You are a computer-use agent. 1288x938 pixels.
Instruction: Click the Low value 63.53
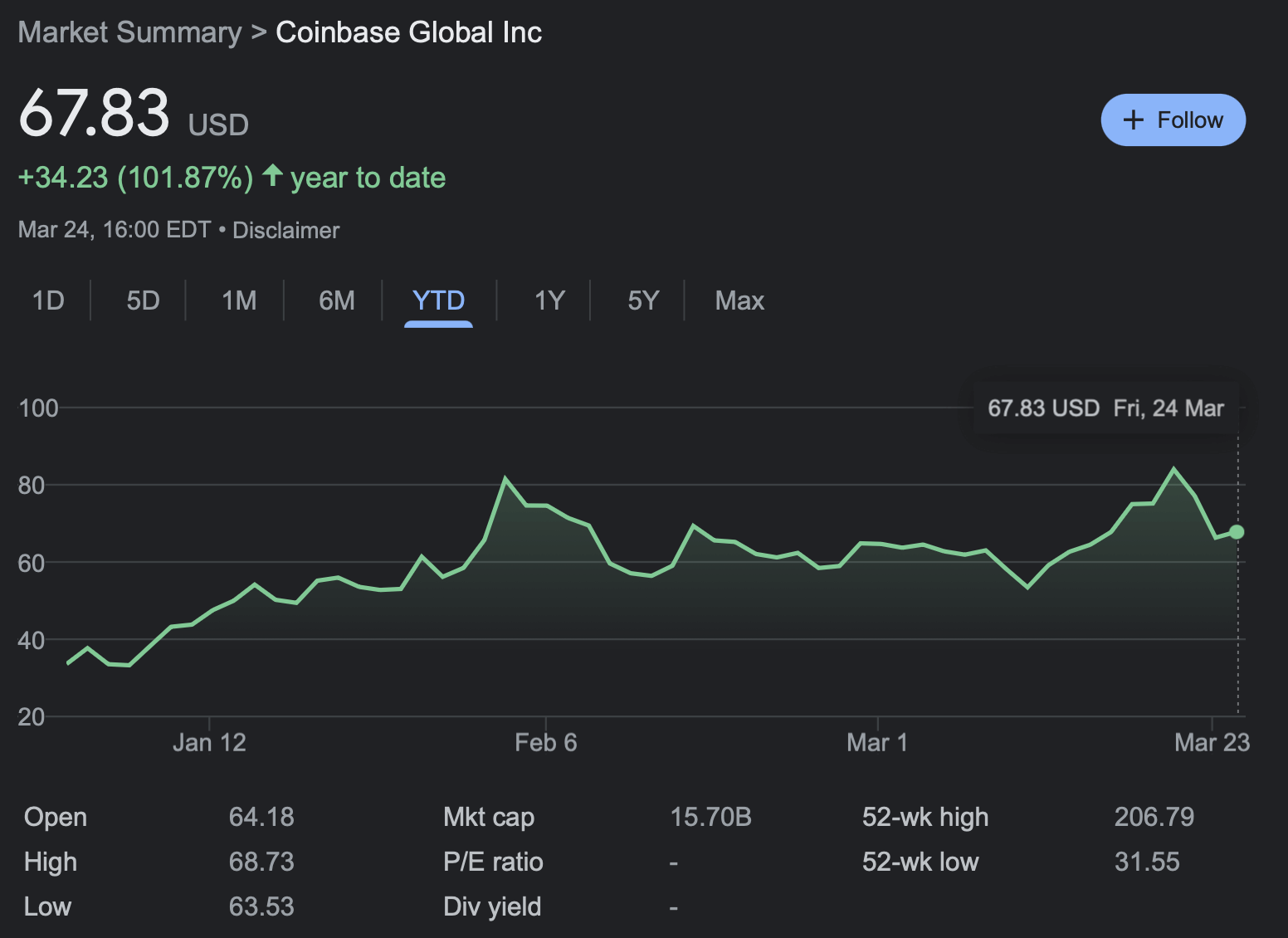(x=261, y=906)
